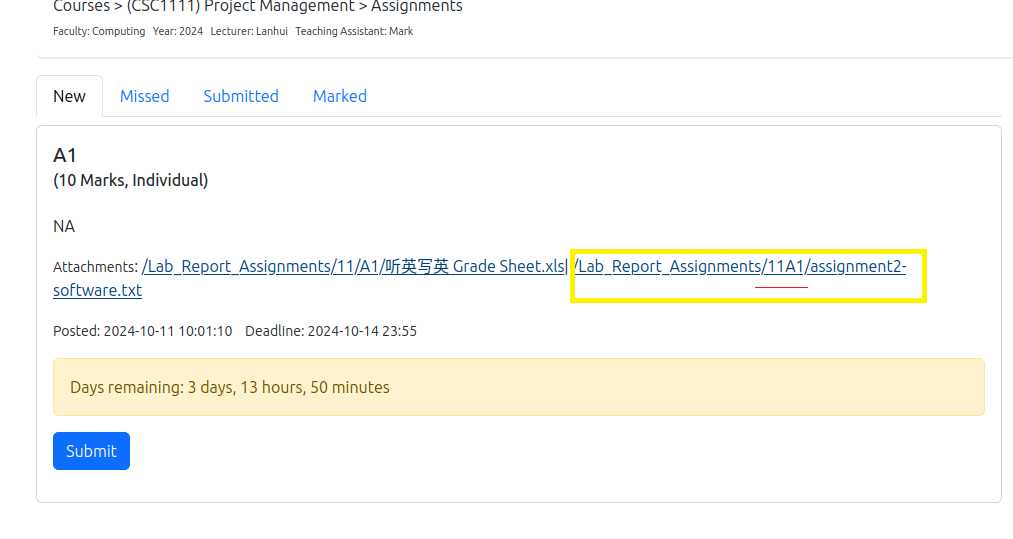Click the Teaching Assistant: Mark label

[354, 32]
